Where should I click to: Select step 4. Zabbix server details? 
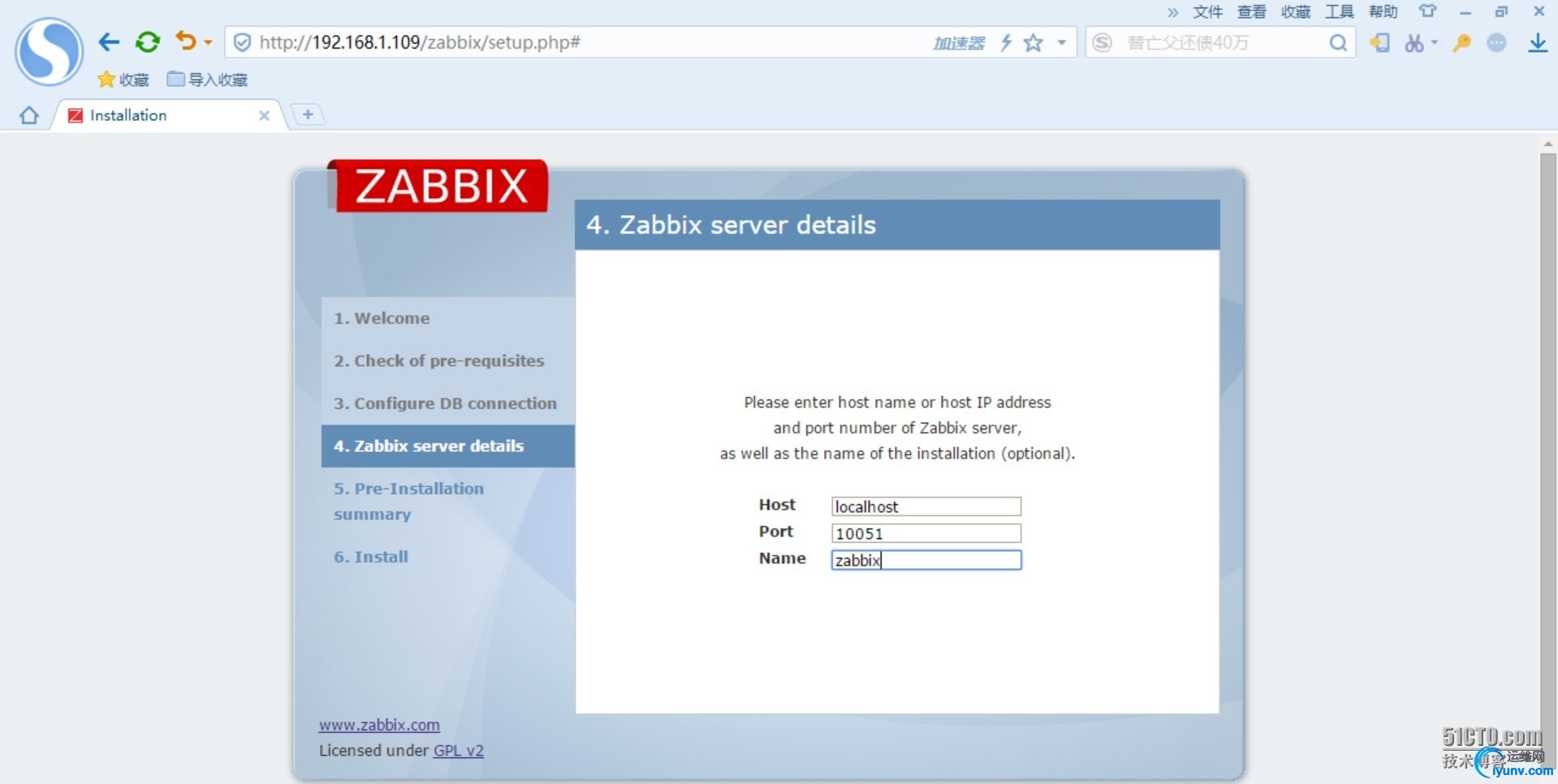447,446
